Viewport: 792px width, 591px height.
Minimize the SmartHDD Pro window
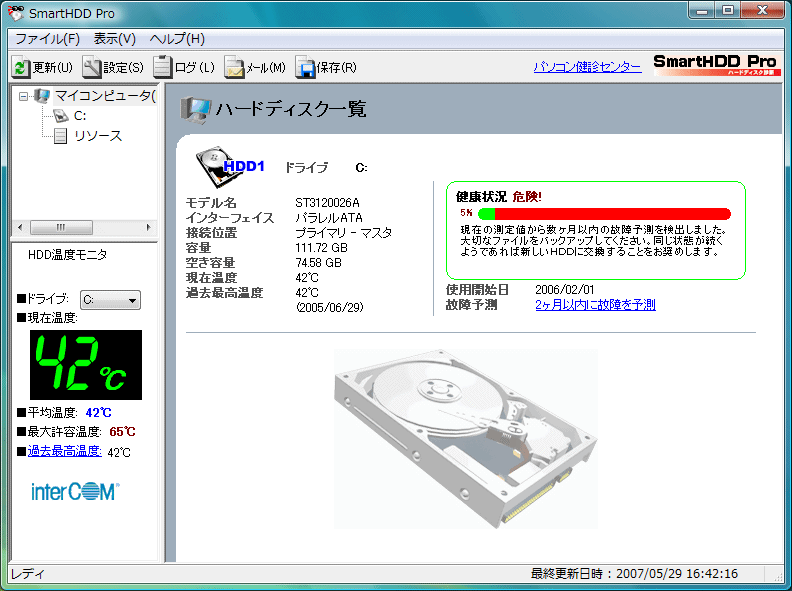click(x=702, y=10)
